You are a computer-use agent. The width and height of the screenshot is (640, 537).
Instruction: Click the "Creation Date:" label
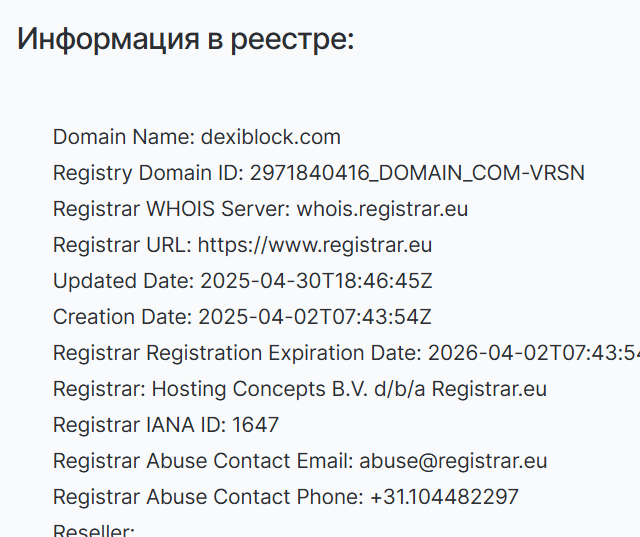coord(122,317)
